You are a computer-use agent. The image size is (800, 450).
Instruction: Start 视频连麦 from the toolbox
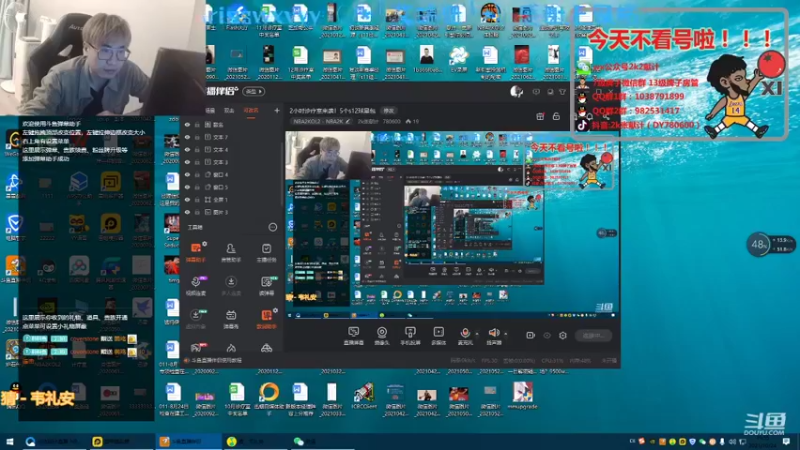[196, 286]
